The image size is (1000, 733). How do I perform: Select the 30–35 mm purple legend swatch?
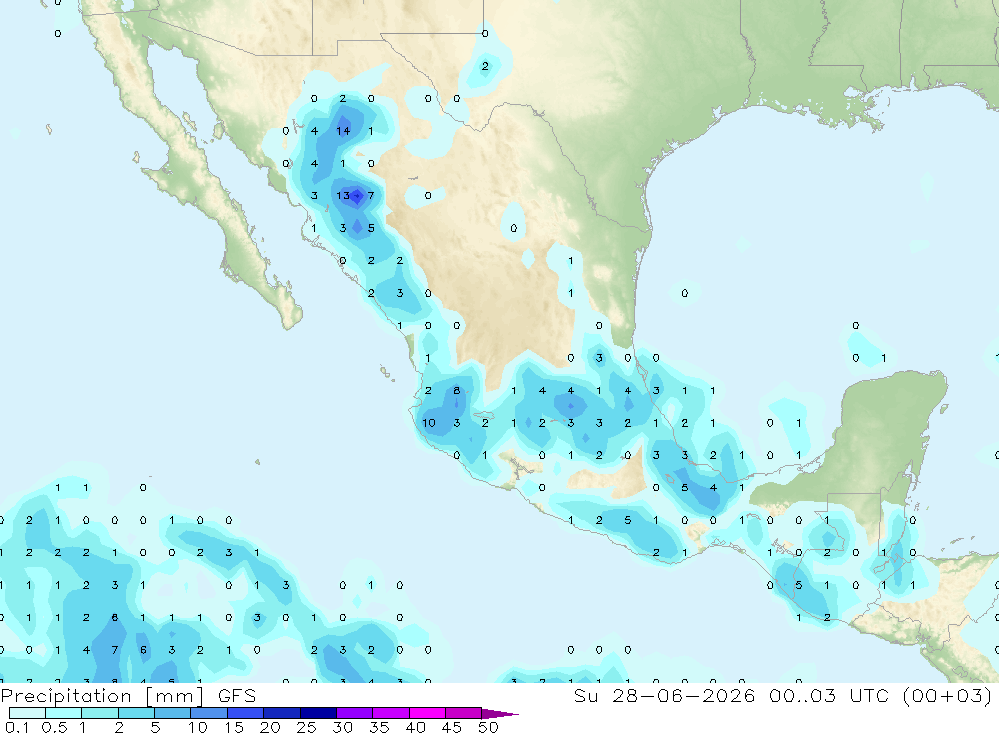tap(355, 713)
